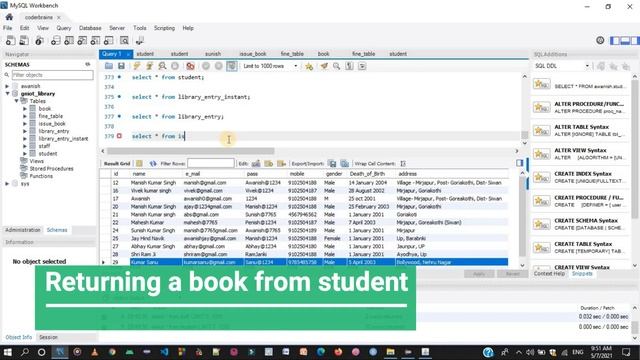Screen dimensions: 640x360
Task: Toggle the right sidebar visibility
Action: 635,40
